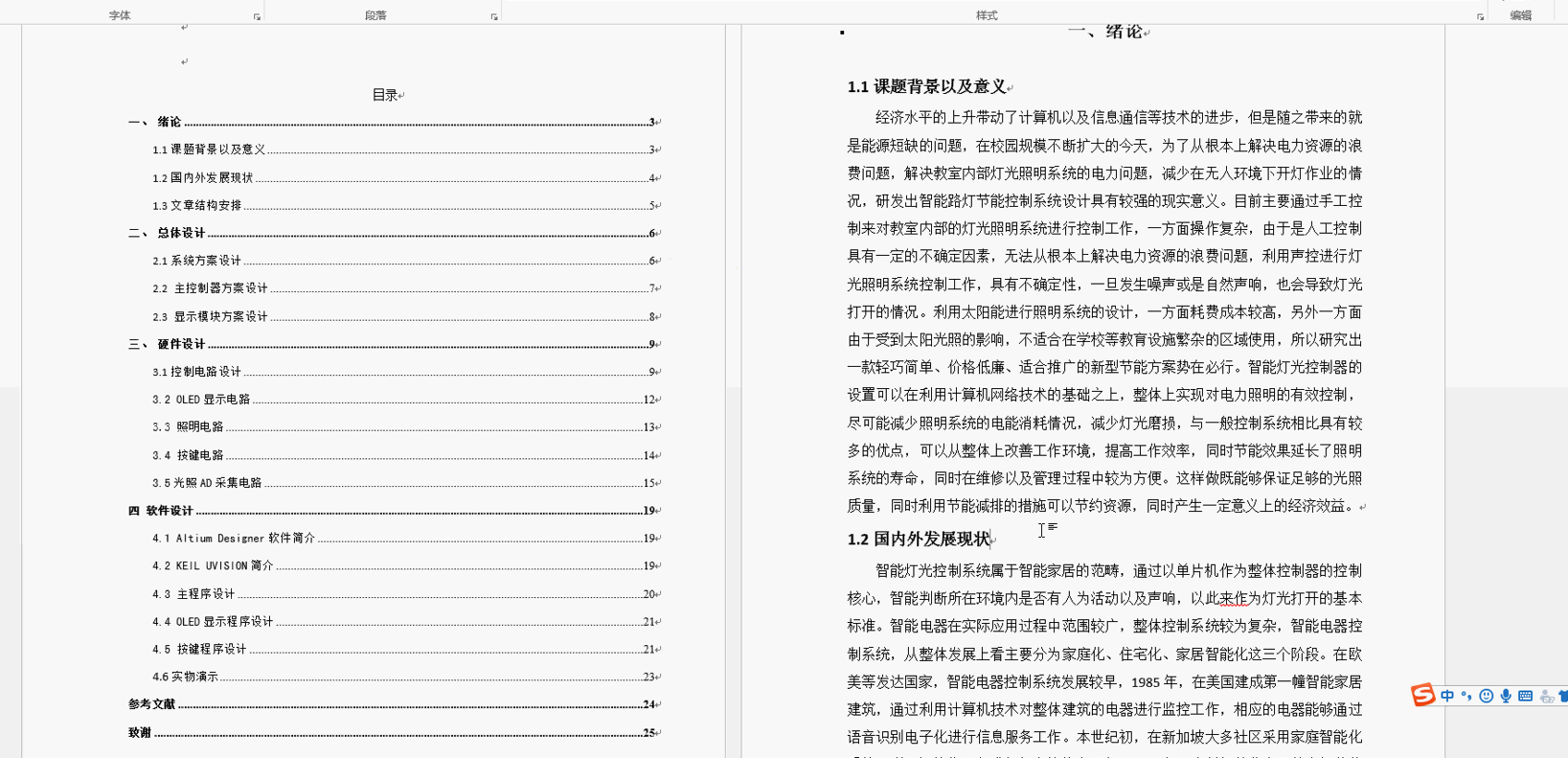Click the text 1985 年 in the paragraph
The image size is (1568, 758).
[1154, 682]
